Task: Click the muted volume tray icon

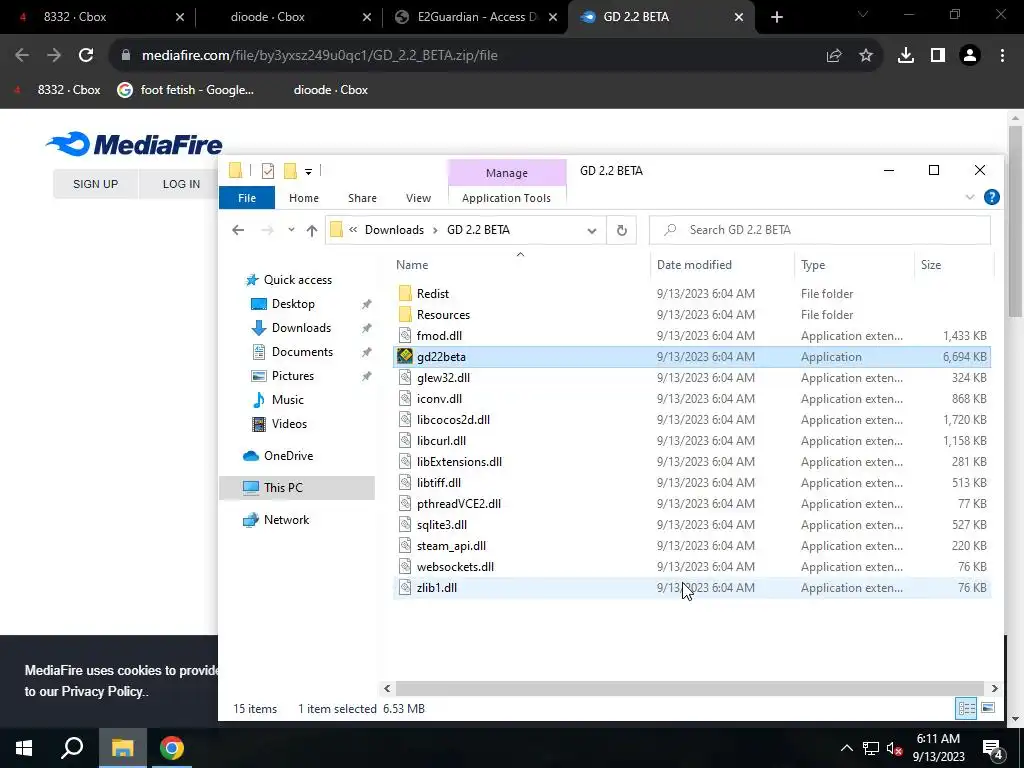Action: pyautogui.click(x=895, y=748)
